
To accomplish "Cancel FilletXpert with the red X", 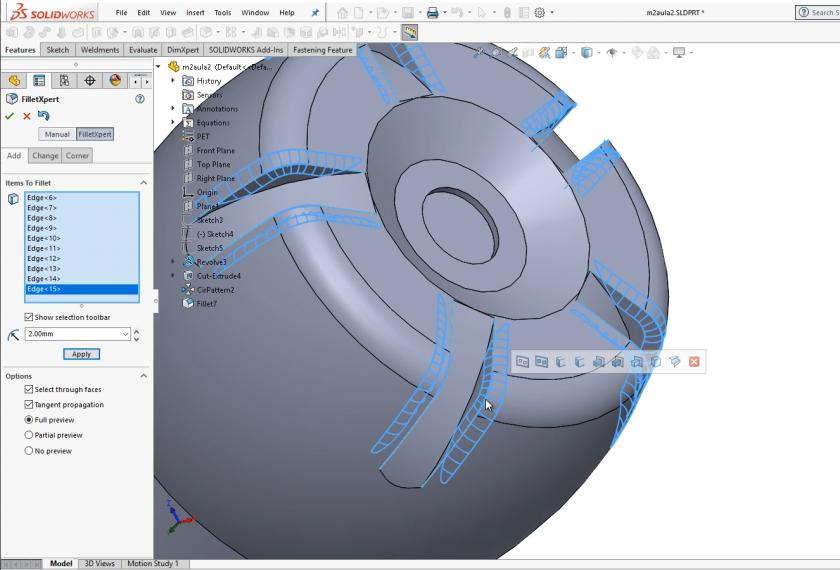I will pos(27,116).
